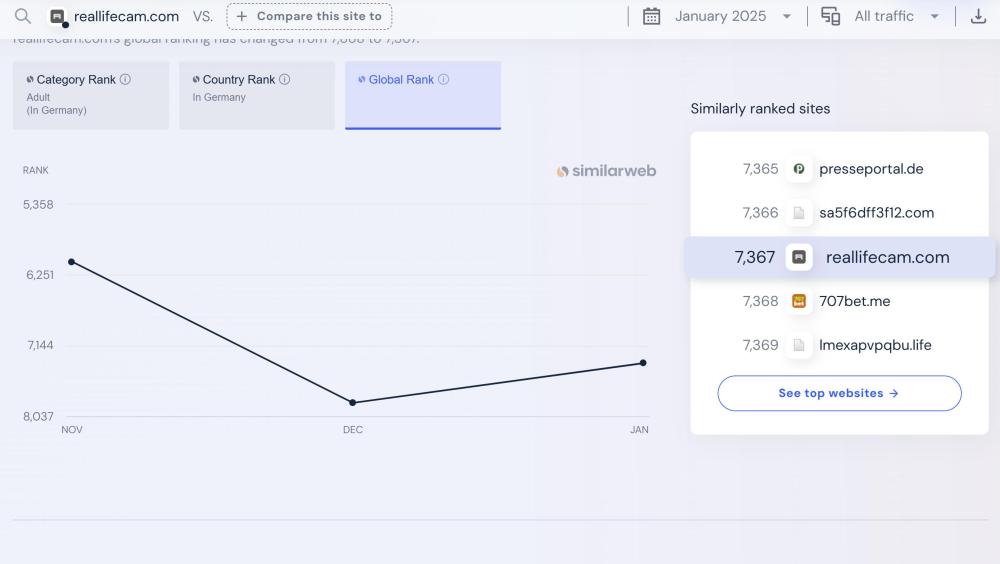Click the calendar icon beside January 2025

652,16
